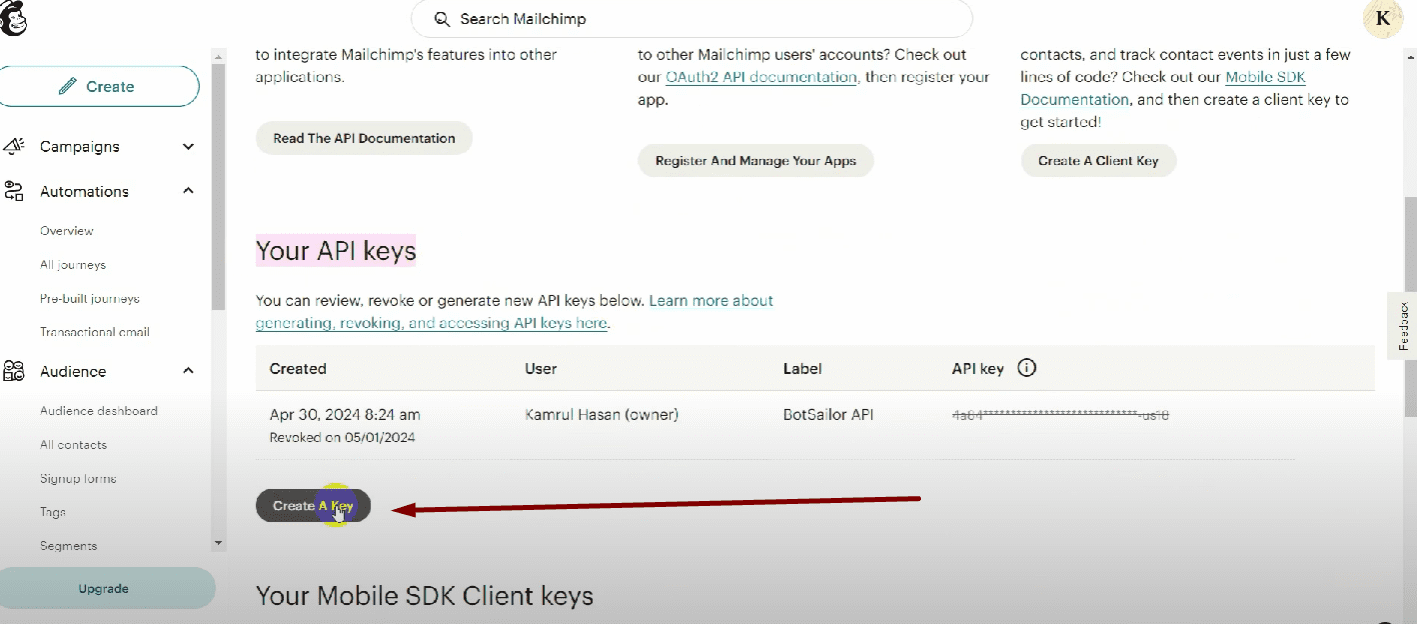Open the OAuth2 API documentation link
This screenshot has height=624, width=1417.
click(761, 77)
